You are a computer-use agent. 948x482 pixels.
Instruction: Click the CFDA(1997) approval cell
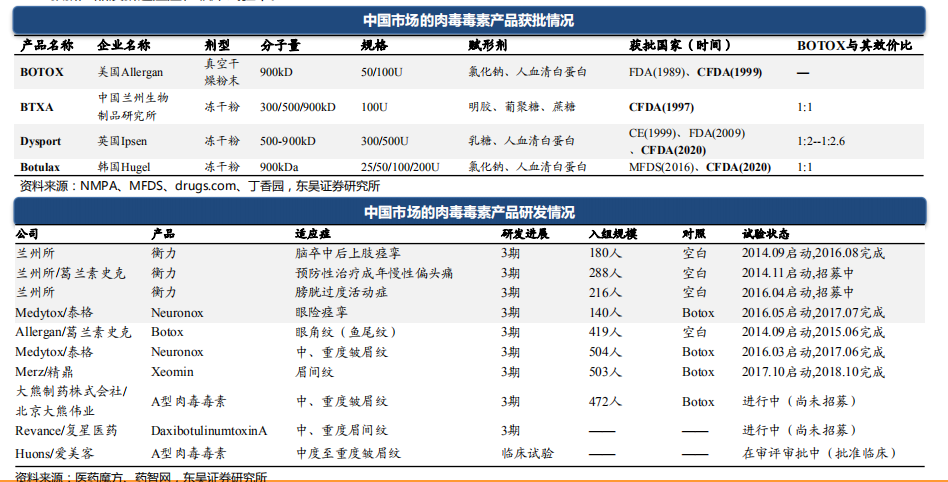pyautogui.click(x=661, y=107)
